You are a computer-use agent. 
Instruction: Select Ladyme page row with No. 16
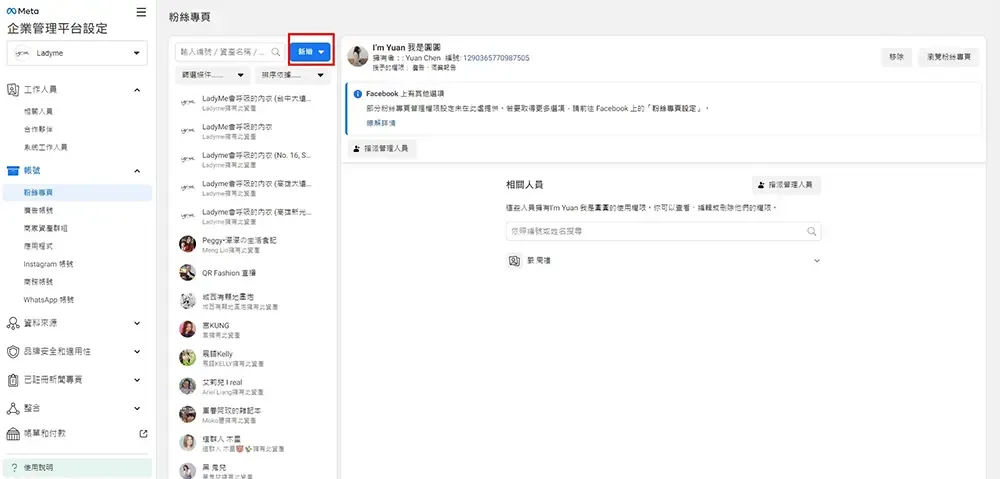point(253,159)
